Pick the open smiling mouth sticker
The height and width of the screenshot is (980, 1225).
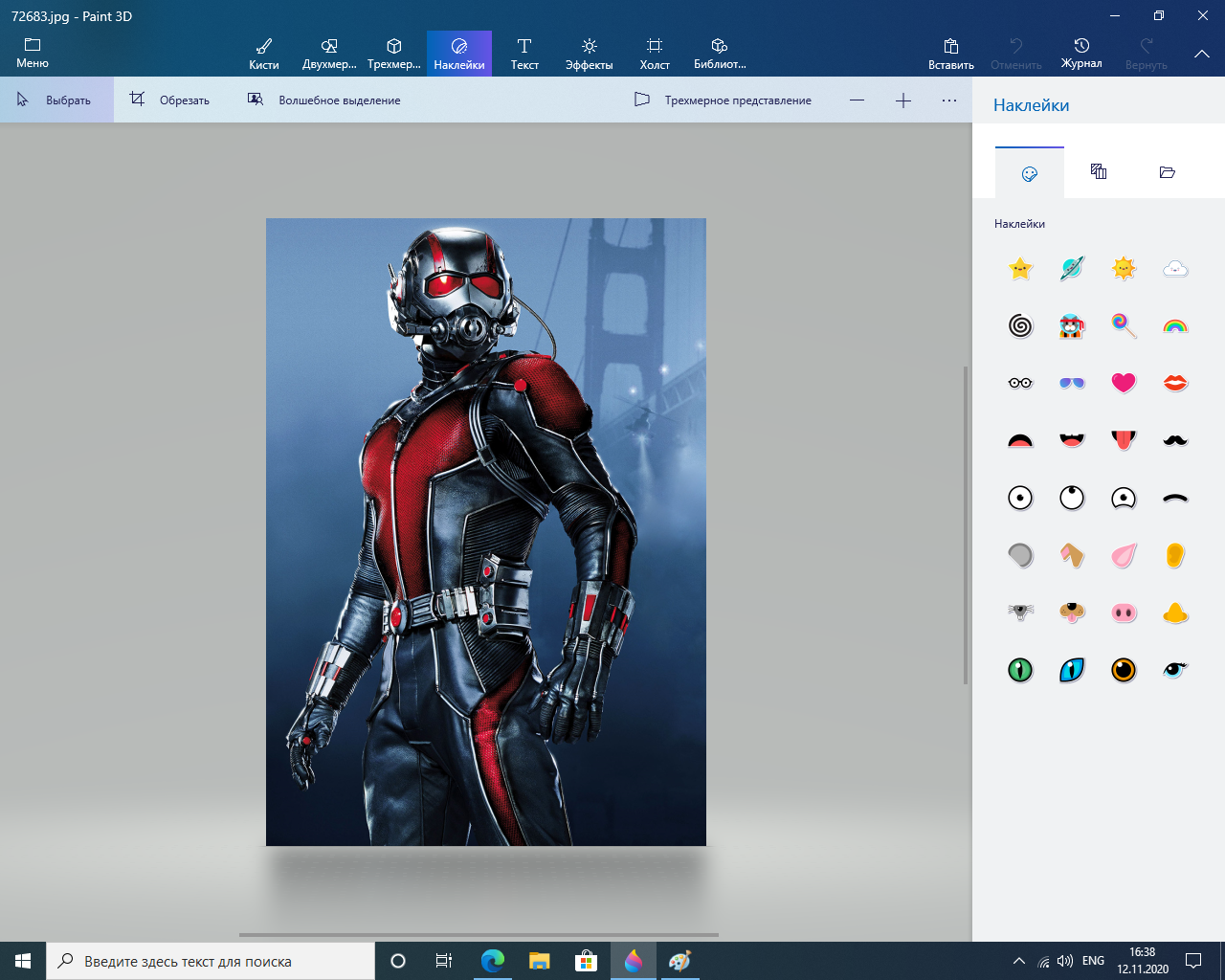(1073, 440)
